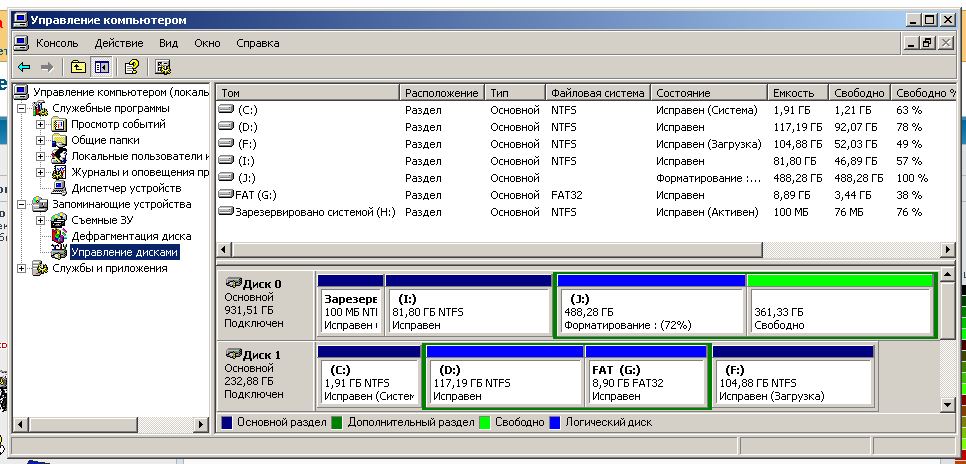Viewport: 966px width, 464px height.
Task: Open the Справка menu
Action: click(x=257, y=43)
